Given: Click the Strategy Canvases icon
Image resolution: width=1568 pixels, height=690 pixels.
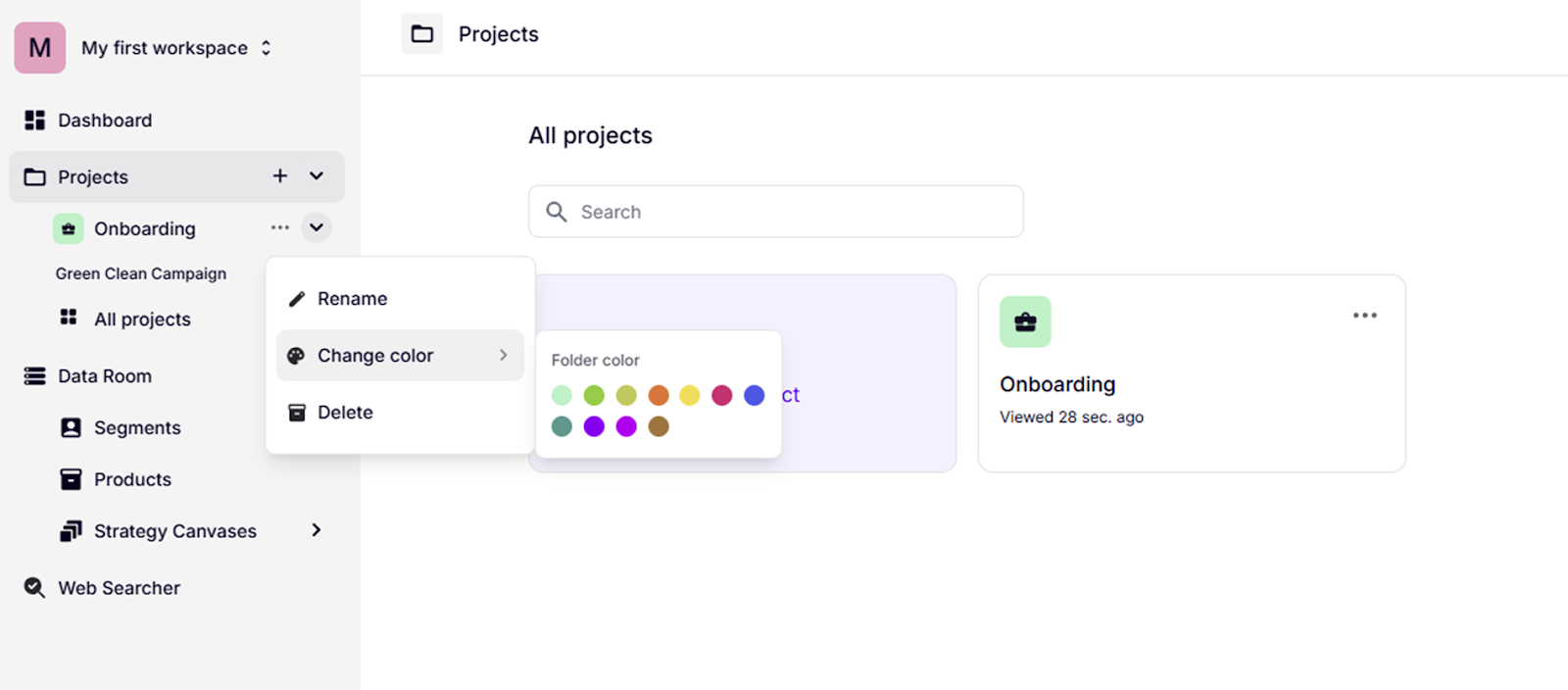Looking at the screenshot, I should 71,531.
